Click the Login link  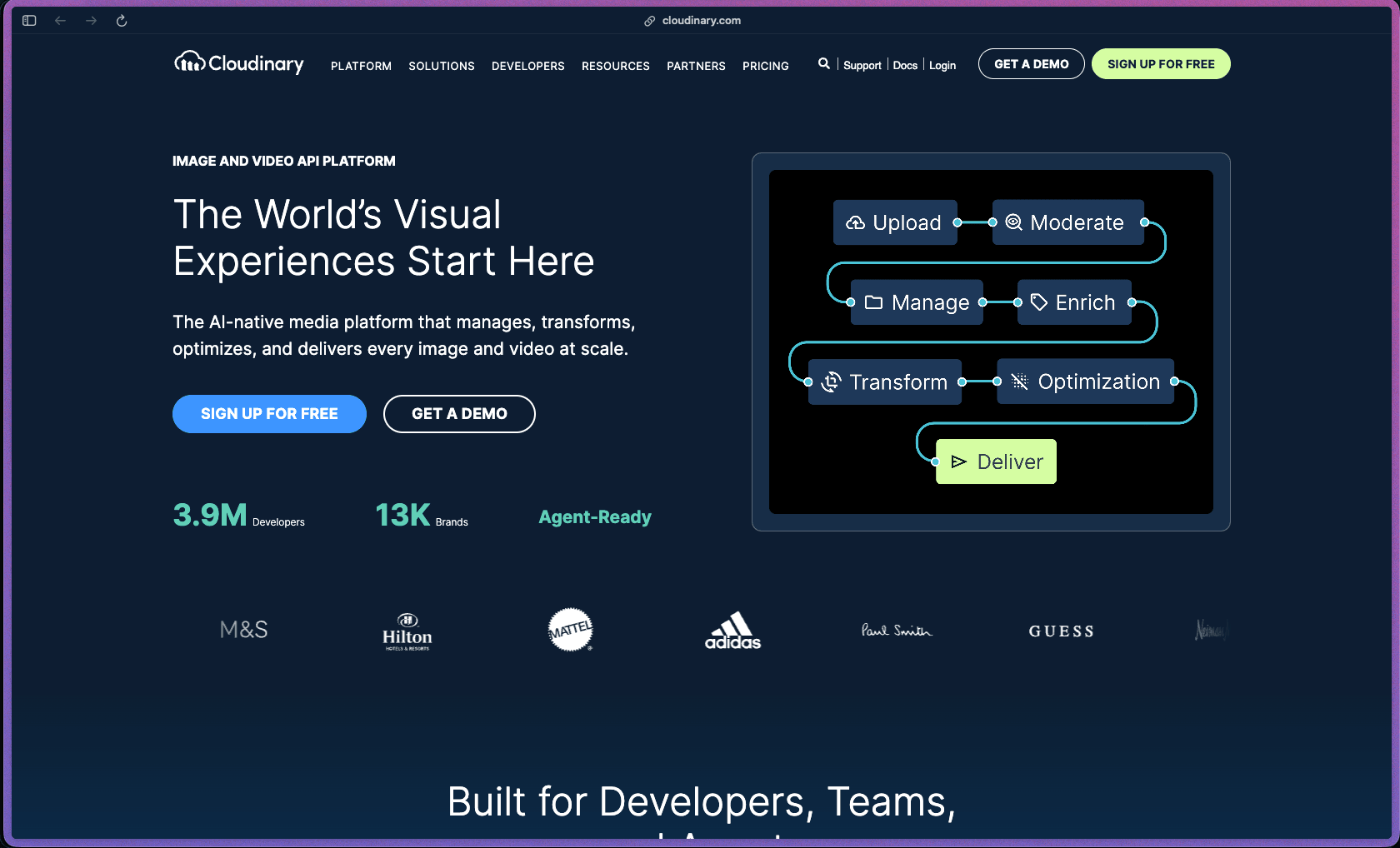pyautogui.click(x=942, y=65)
